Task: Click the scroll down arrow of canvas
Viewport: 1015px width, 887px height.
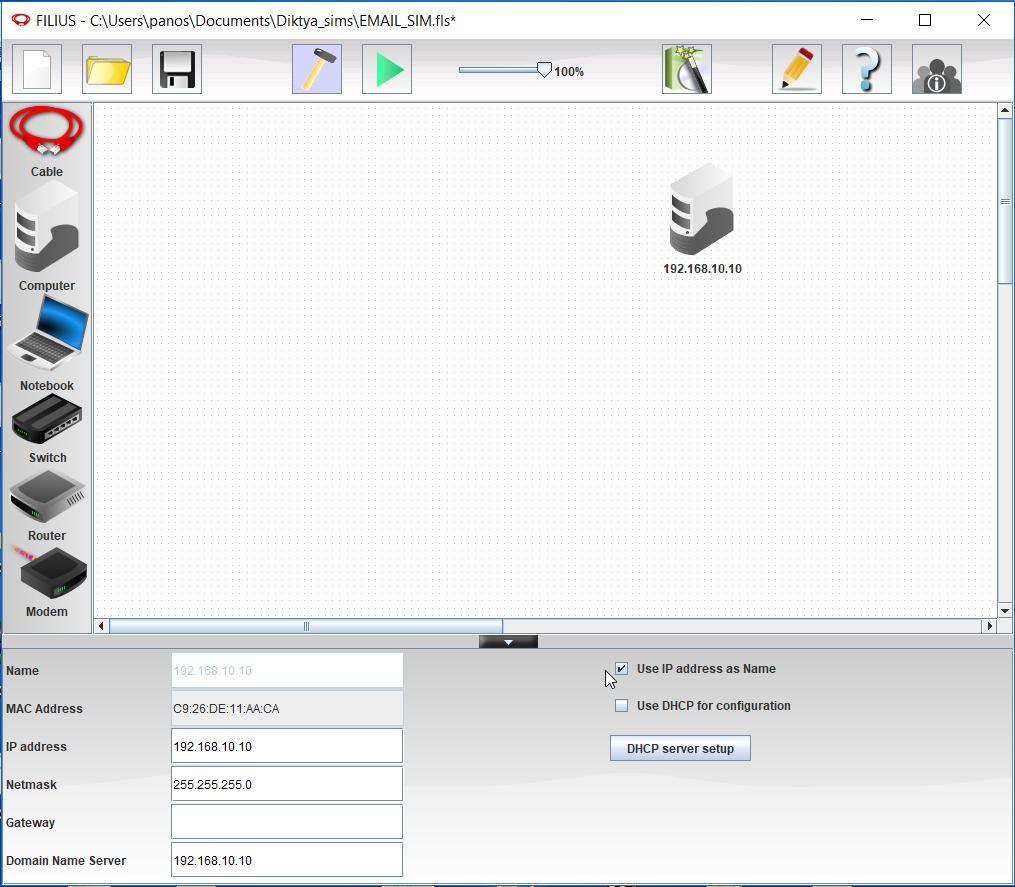Action: click(1005, 611)
